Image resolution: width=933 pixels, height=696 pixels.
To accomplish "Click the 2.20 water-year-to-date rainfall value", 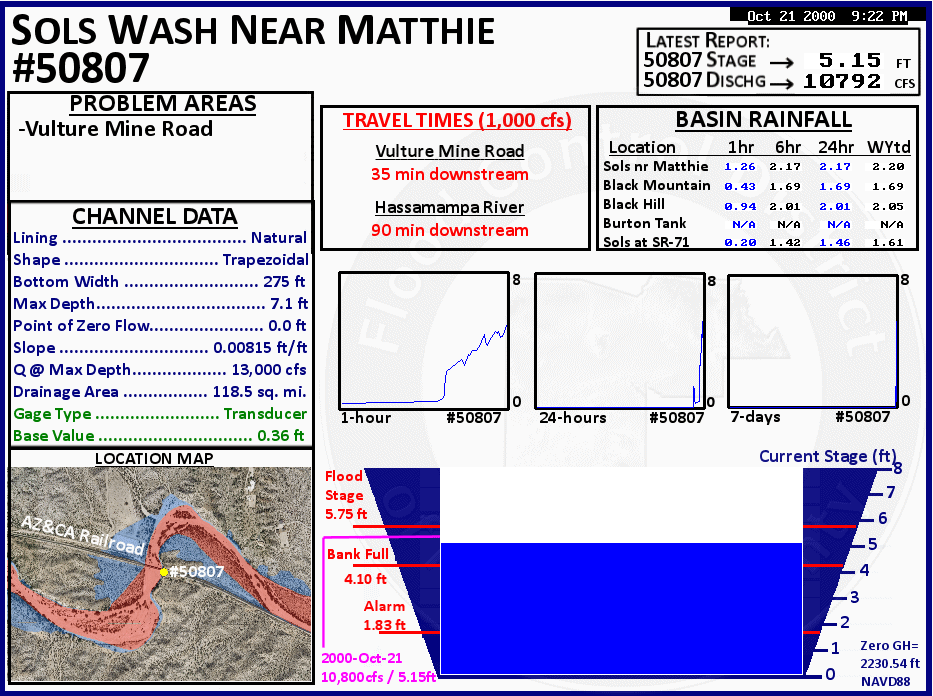I will (x=888, y=167).
